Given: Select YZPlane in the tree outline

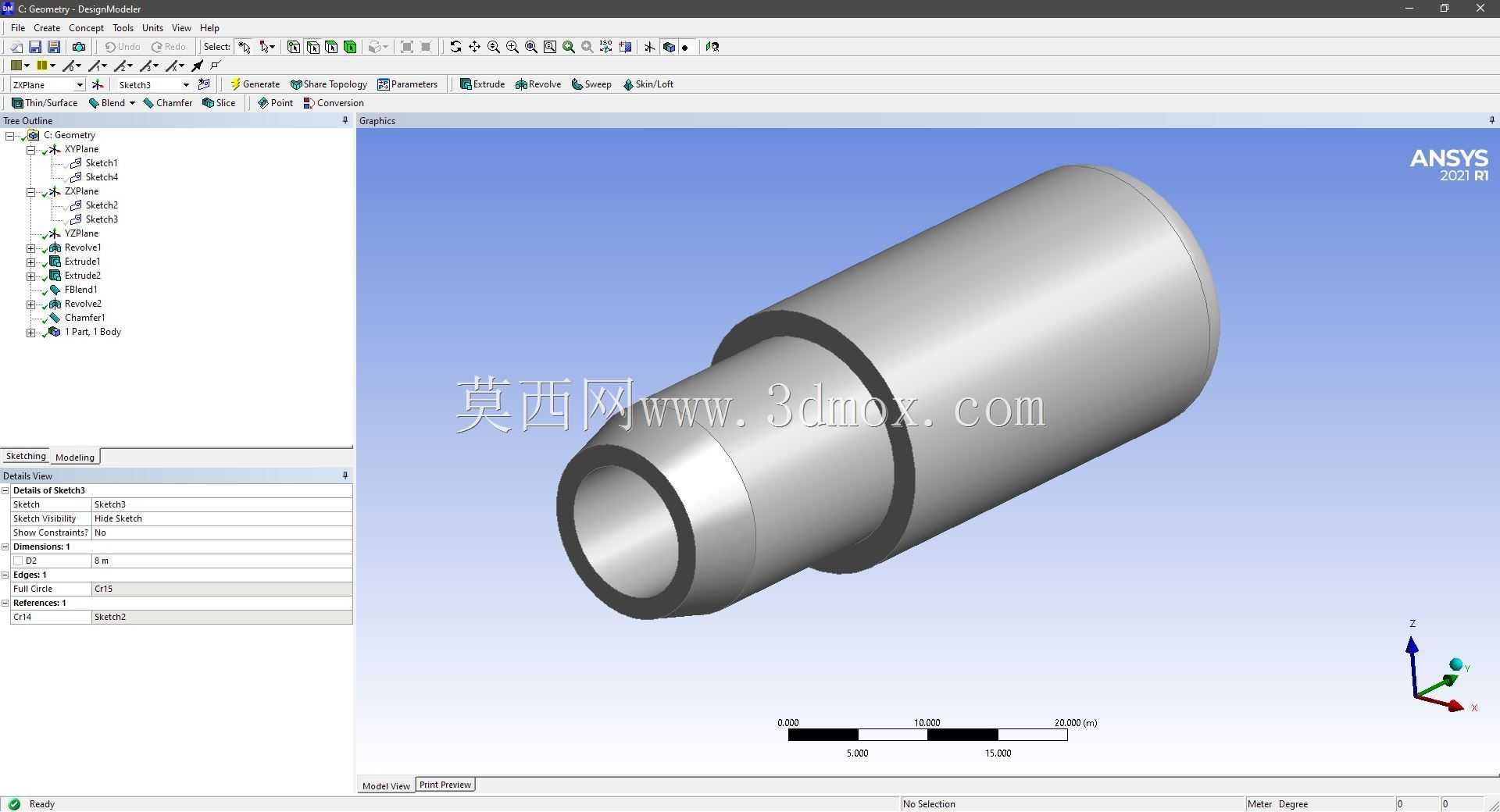Looking at the screenshot, I should (x=81, y=233).
